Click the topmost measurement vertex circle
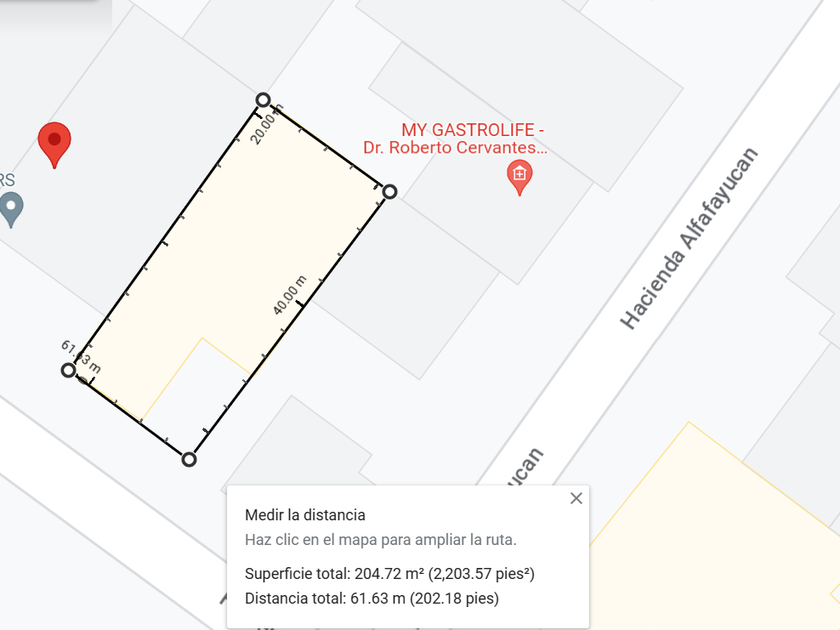This screenshot has height=630, width=840. pos(263,99)
